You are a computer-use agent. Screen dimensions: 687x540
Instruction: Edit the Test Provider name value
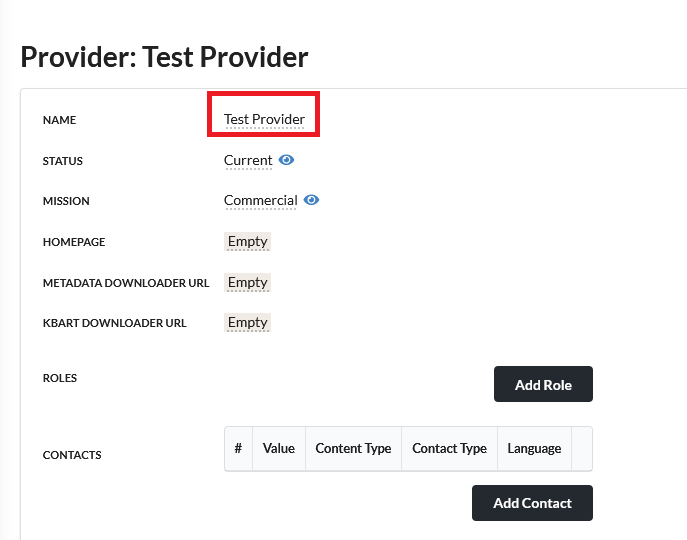tap(264, 119)
